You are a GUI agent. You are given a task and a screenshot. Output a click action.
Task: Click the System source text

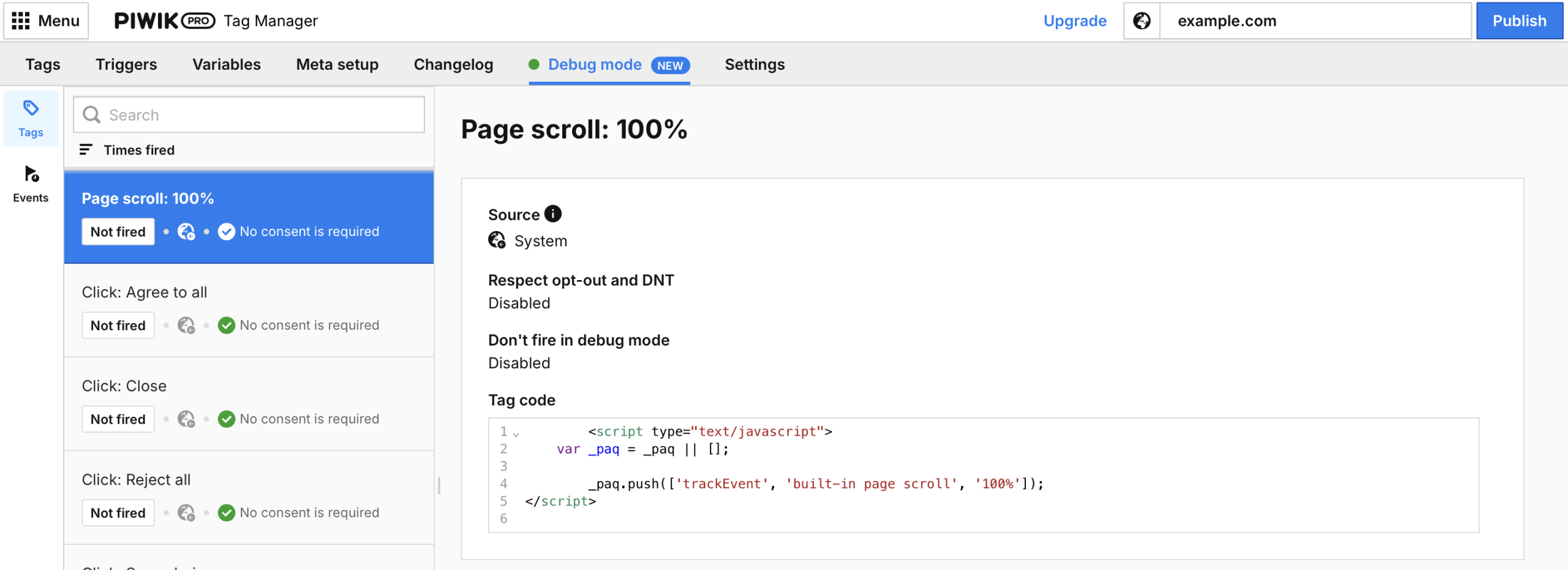(x=540, y=241)
